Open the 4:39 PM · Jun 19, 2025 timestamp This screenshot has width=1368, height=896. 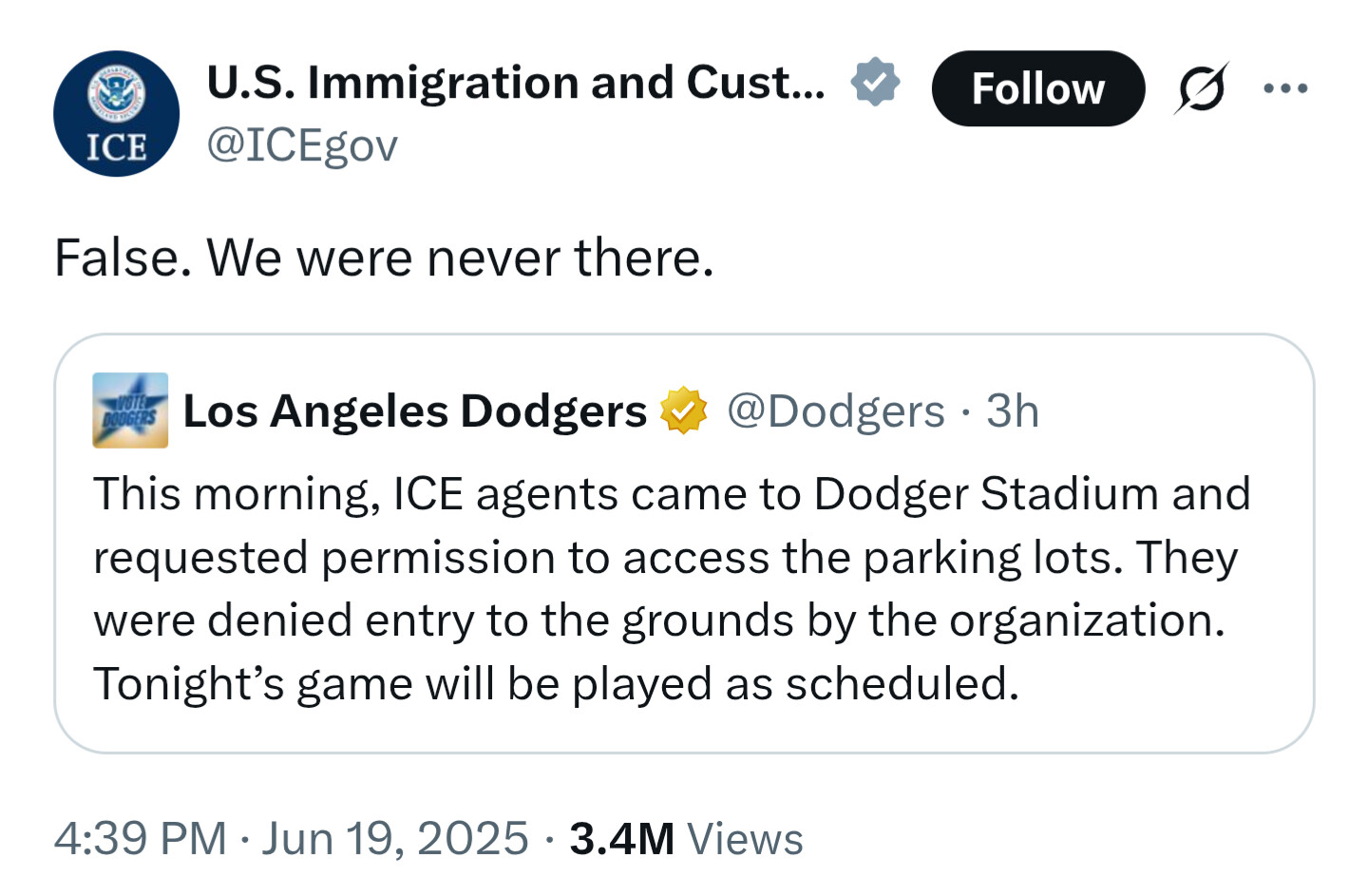click(291, 839)
